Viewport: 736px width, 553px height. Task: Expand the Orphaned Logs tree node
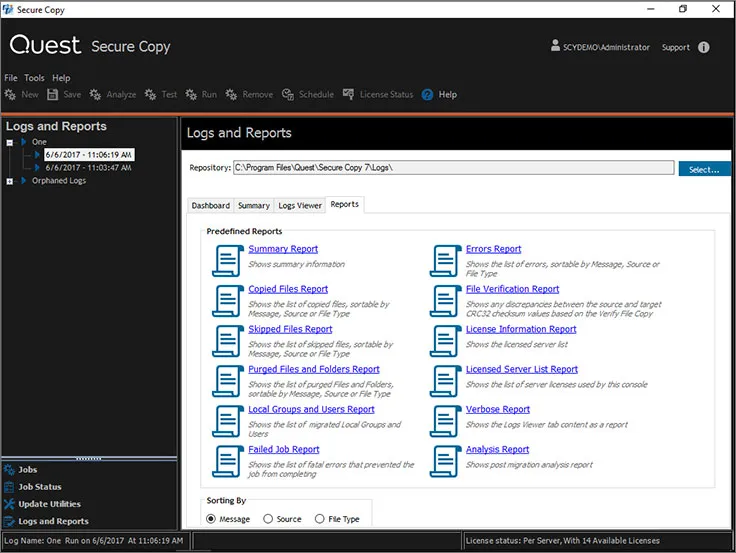point(10,181)
